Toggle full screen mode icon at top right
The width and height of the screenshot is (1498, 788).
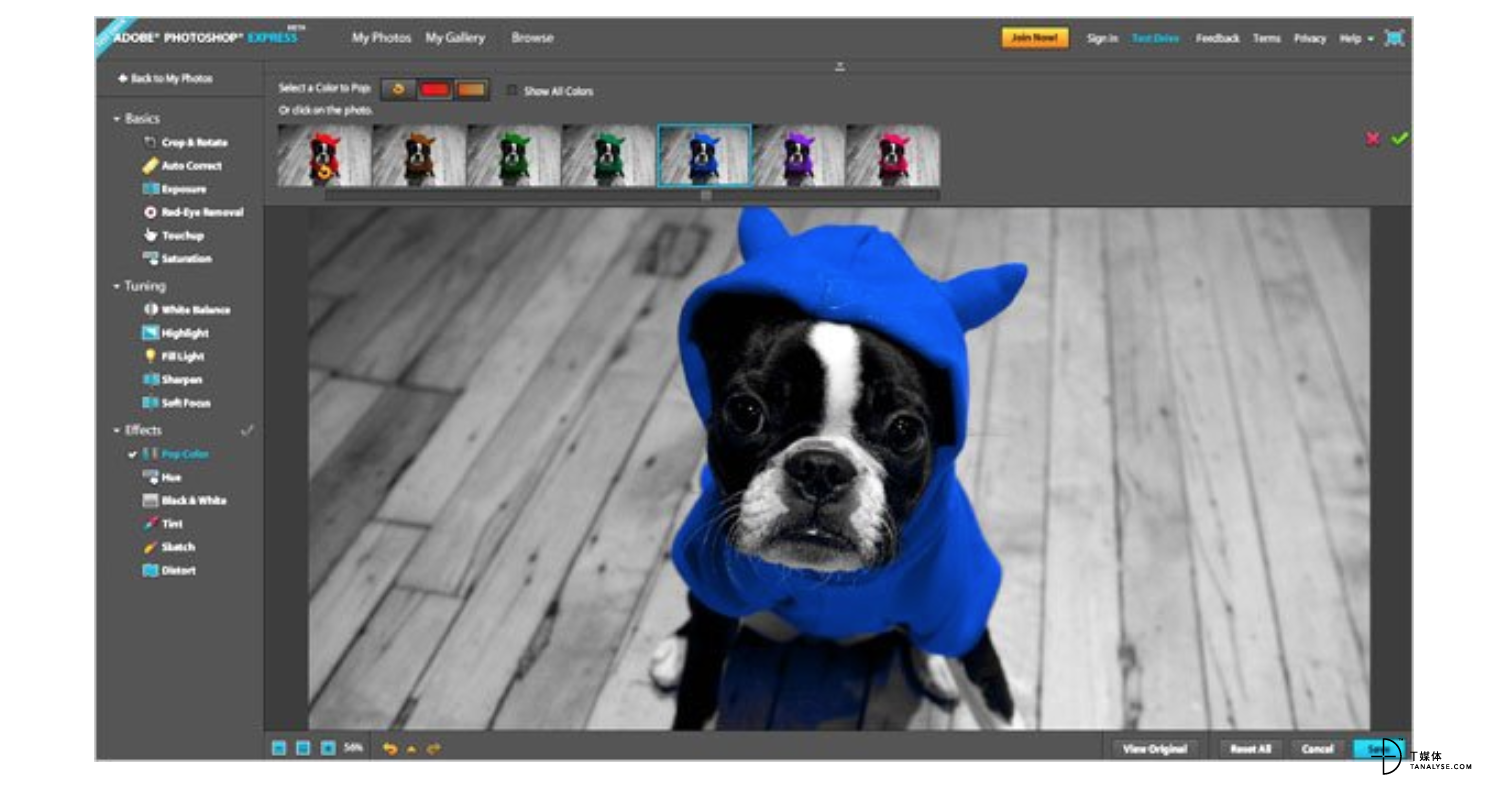[x=1394, y=38]
